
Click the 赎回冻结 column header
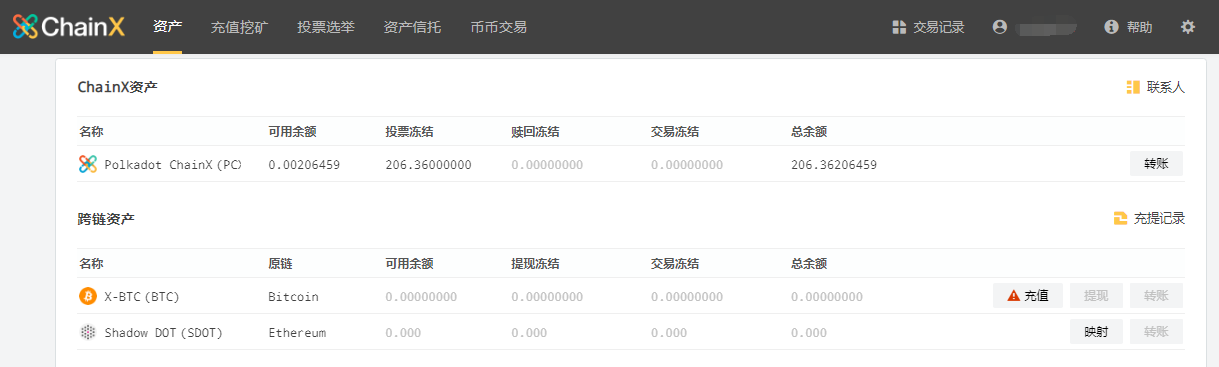[x=535, y=132]
